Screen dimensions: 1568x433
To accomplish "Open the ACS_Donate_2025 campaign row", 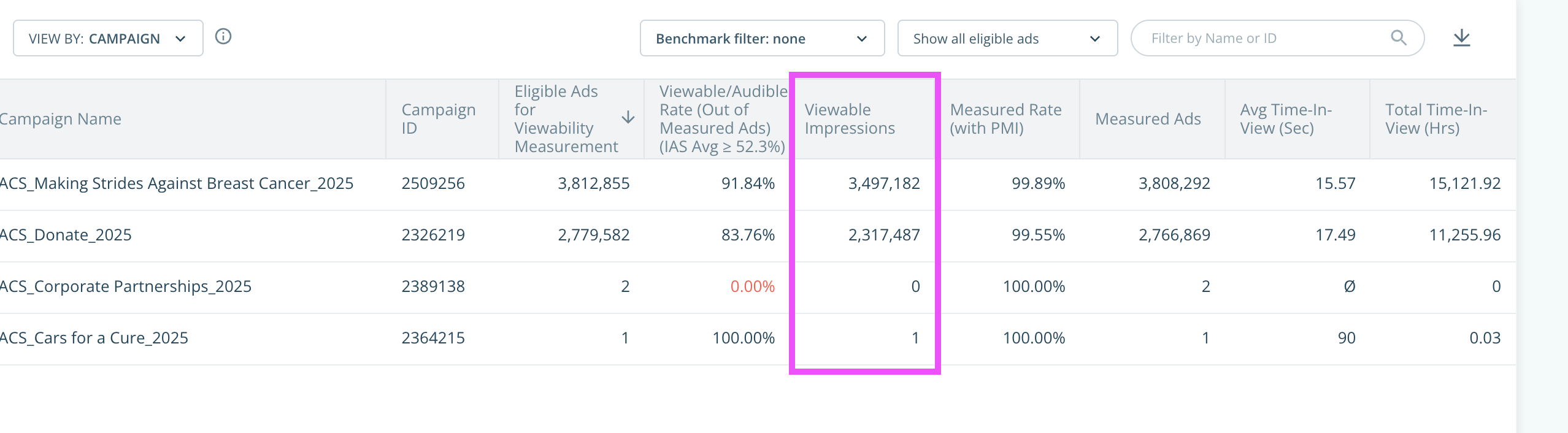I will pos(66,235).
